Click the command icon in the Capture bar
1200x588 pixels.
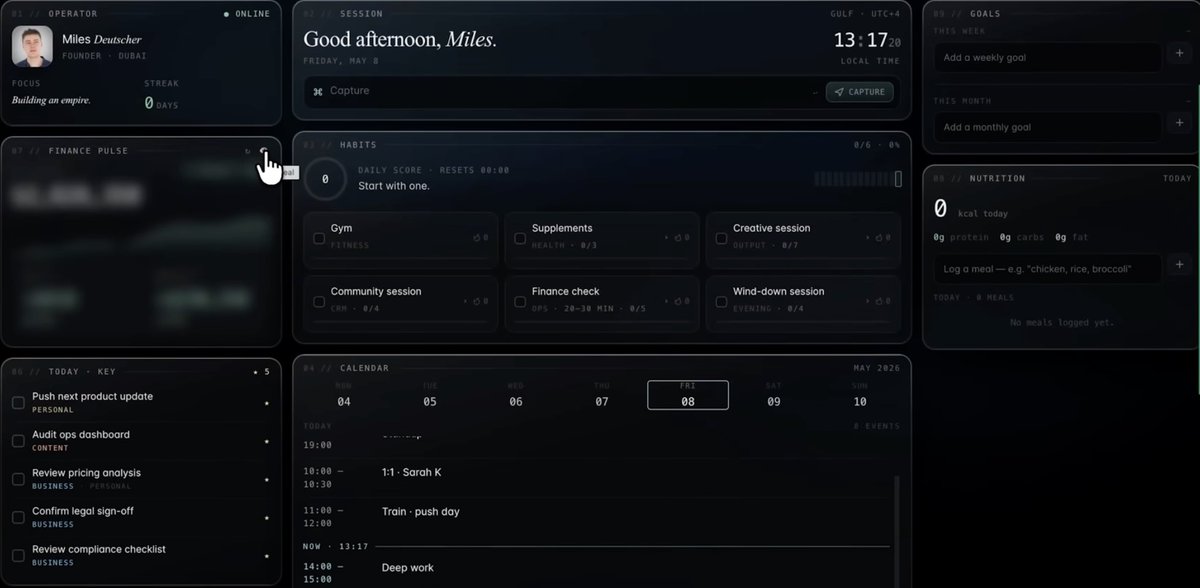318,91
